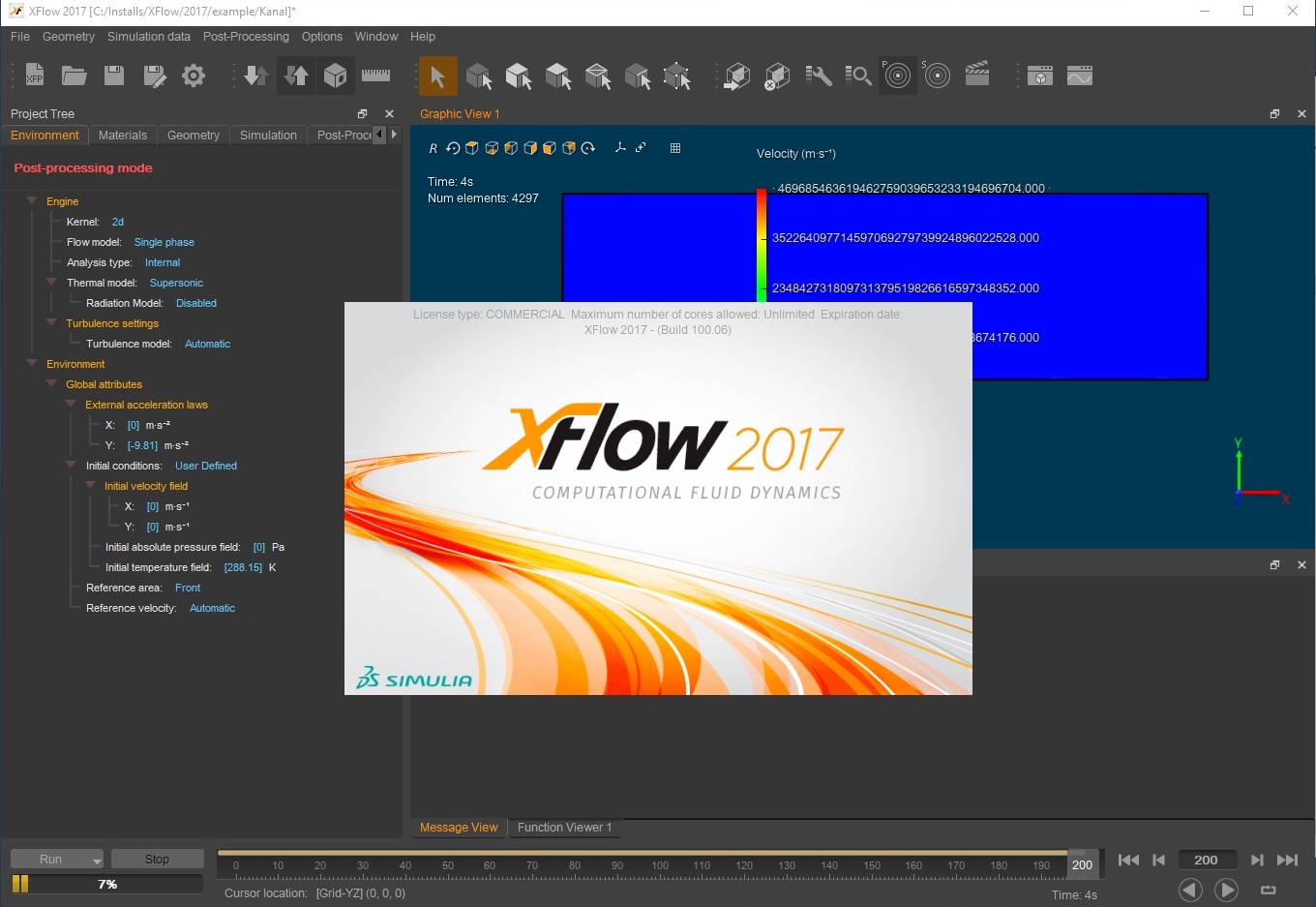Click the cube with hole geometry icon
The width and height of the screenshot is (1316, 907).
pos(335,75)
